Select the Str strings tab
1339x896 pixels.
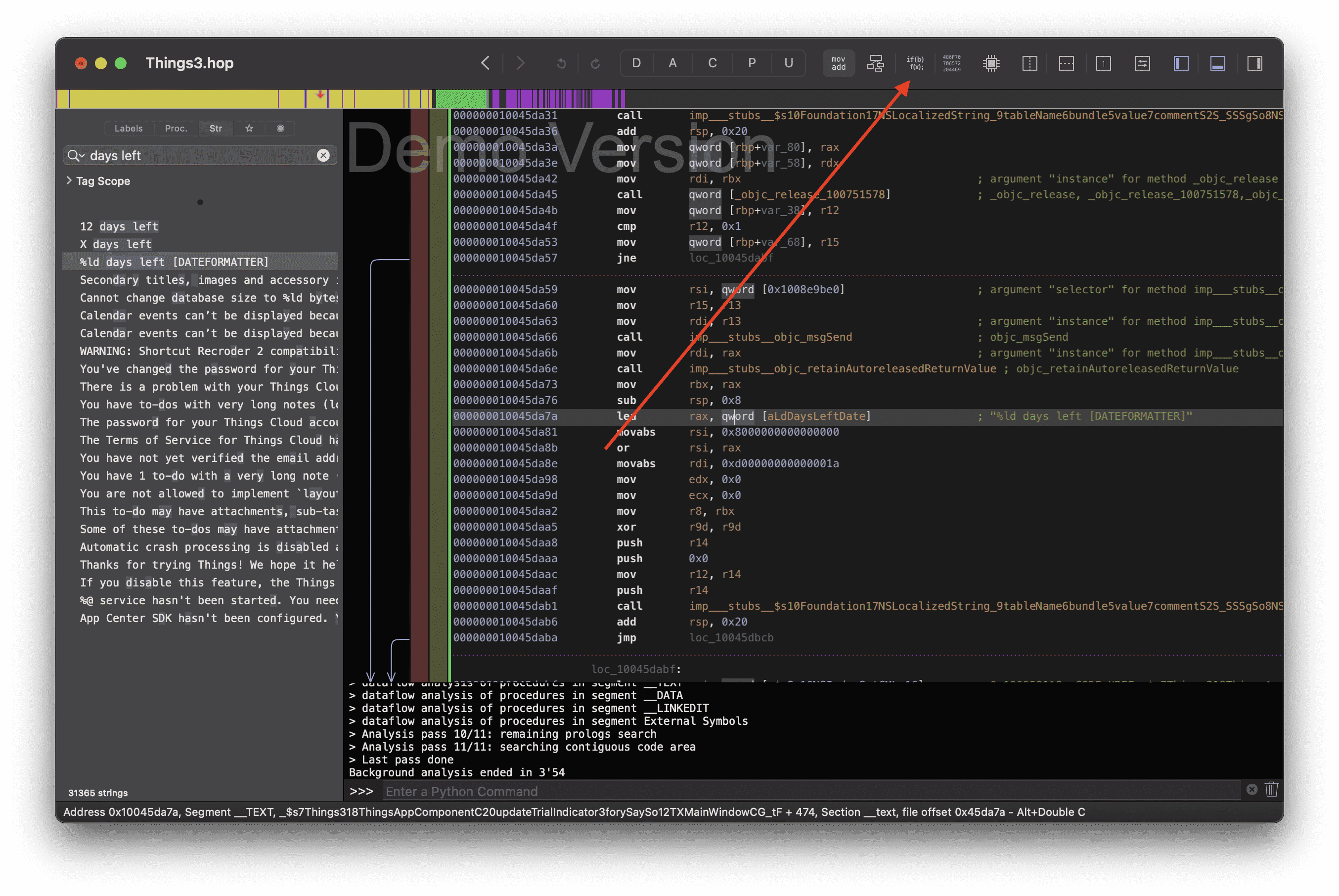pyautogui.click(x=216, y=129)
